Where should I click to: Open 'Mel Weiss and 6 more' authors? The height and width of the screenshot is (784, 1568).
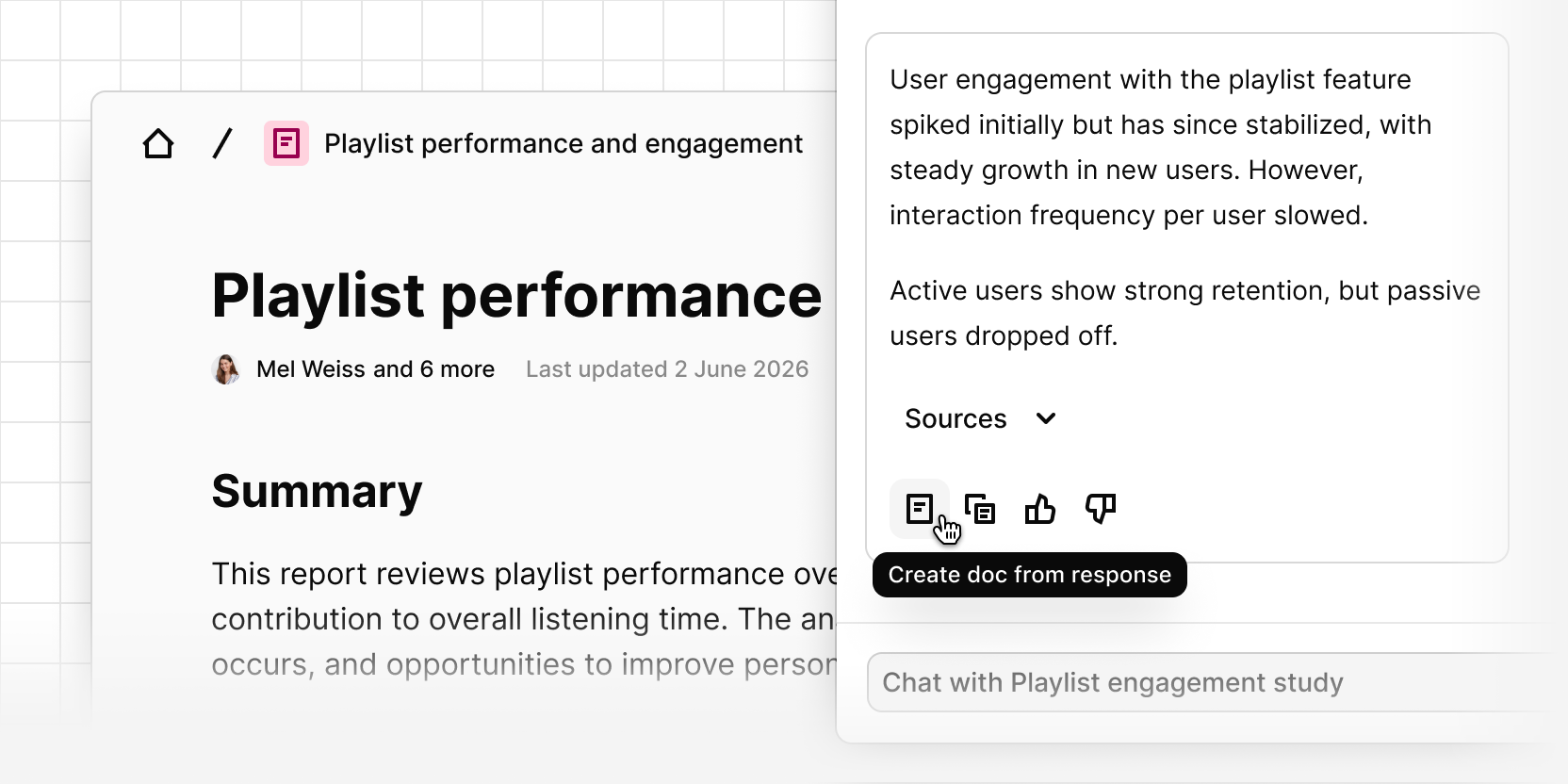click(375, 369)
